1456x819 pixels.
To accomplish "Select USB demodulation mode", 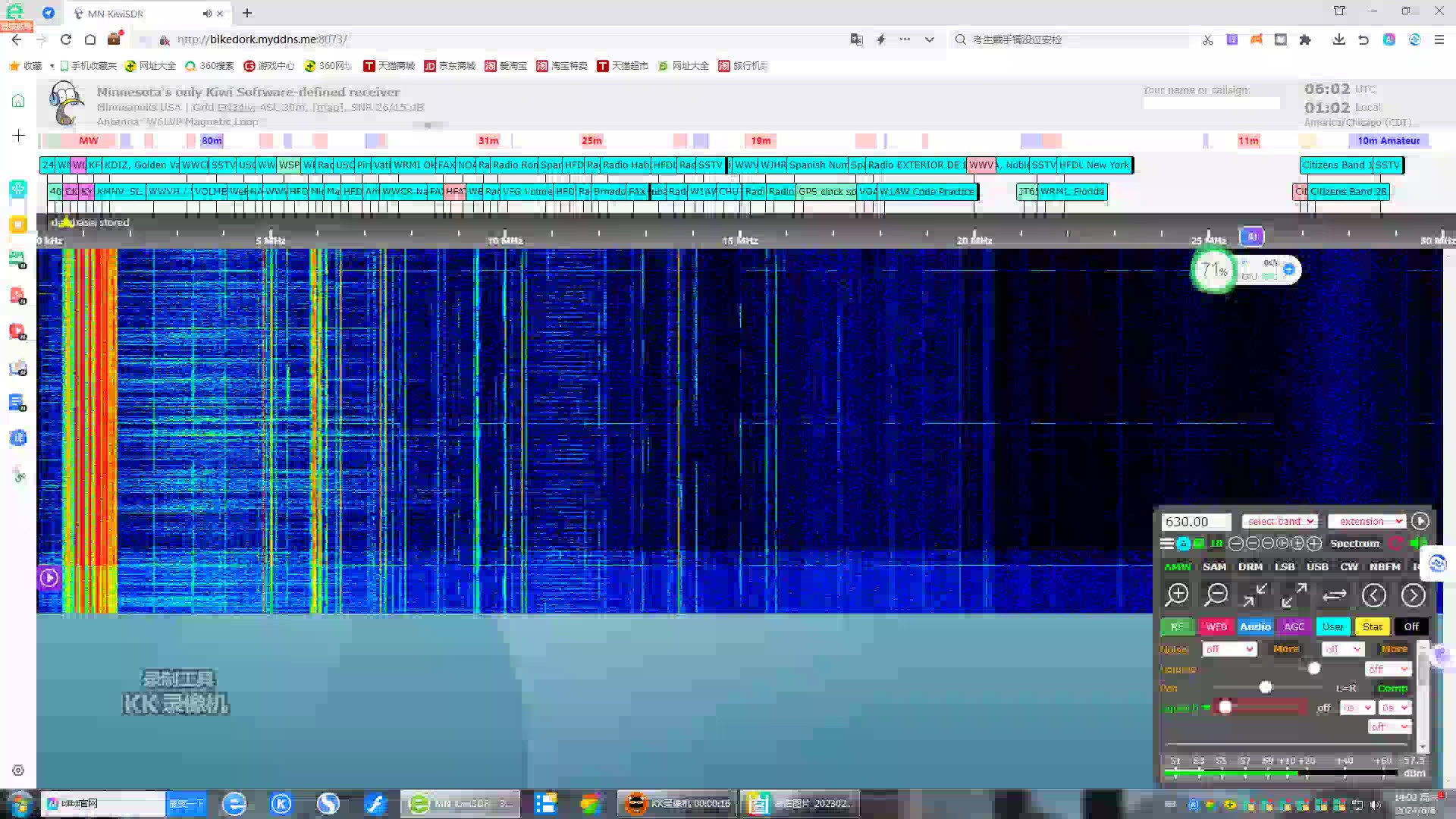I will pos(1317,566).
